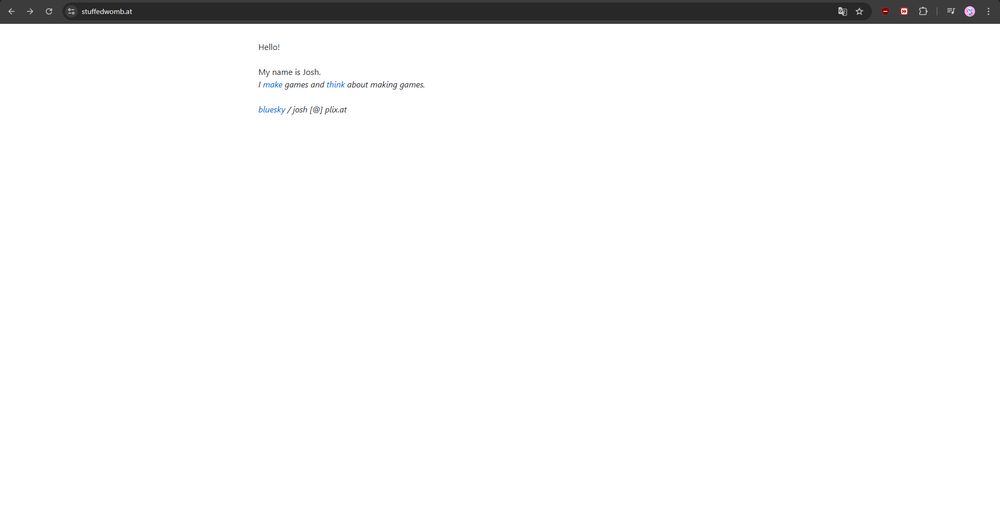The height and width of the screenshot is (516, 1000).
Task: Open the translate page icon
Action: point(842,11)
